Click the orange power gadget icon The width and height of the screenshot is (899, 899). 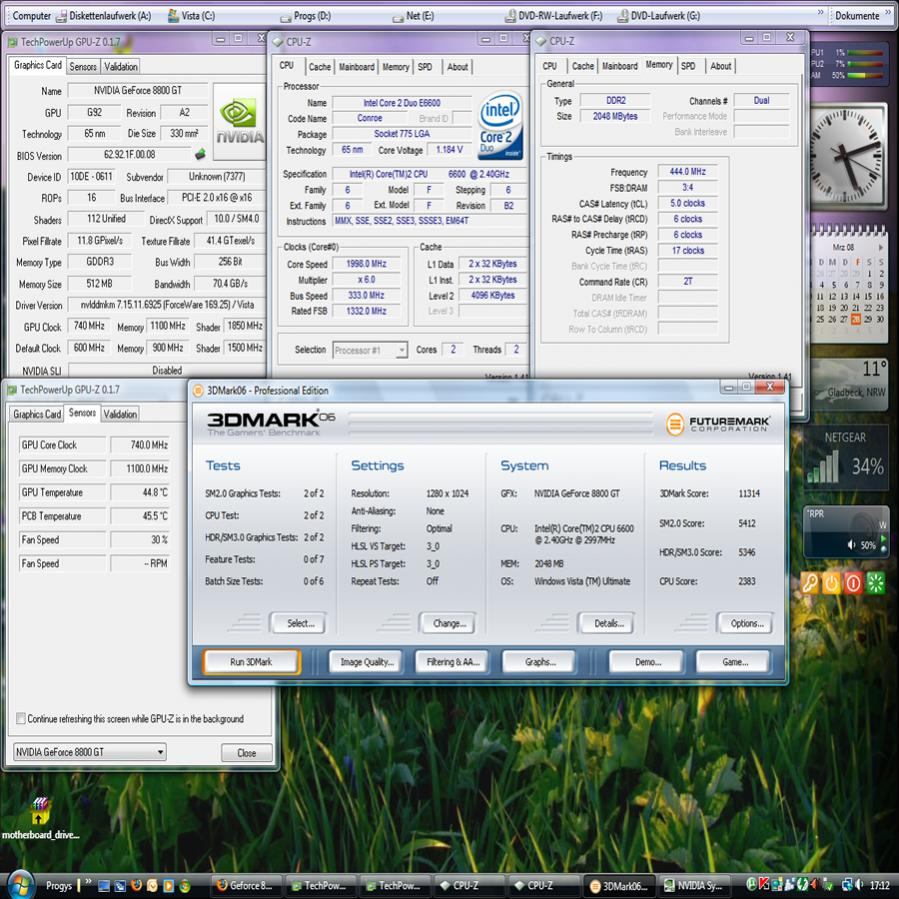[831, 583]
